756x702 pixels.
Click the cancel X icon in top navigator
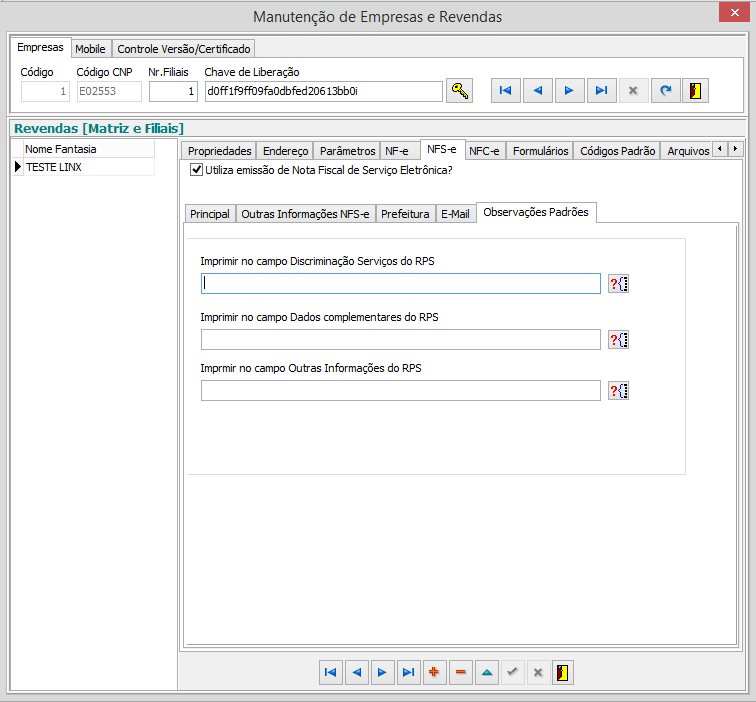[633, 91]
